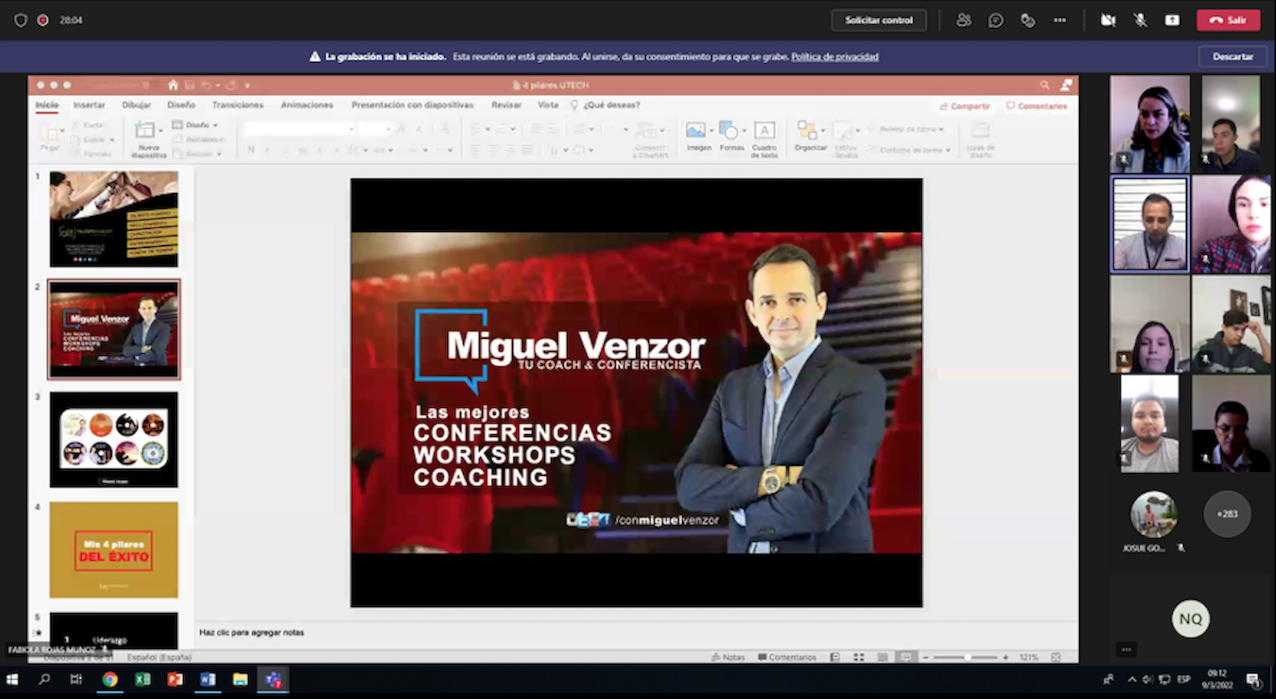Screen dimensions: 1276x699
Task: Open the Comentarios button in the ribbon
Action: point(1036,106)
